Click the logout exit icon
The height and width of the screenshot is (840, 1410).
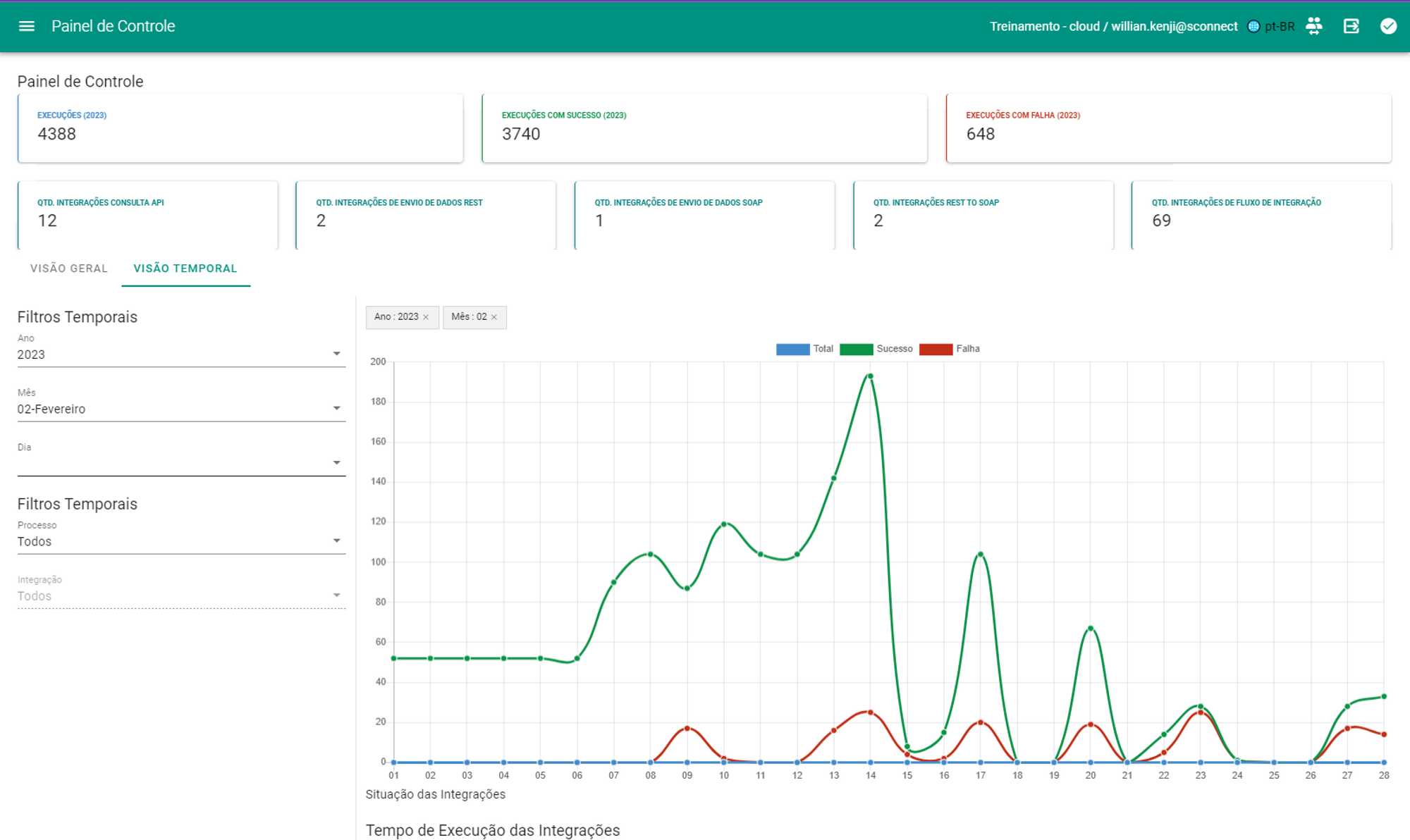coord(1351,26)
